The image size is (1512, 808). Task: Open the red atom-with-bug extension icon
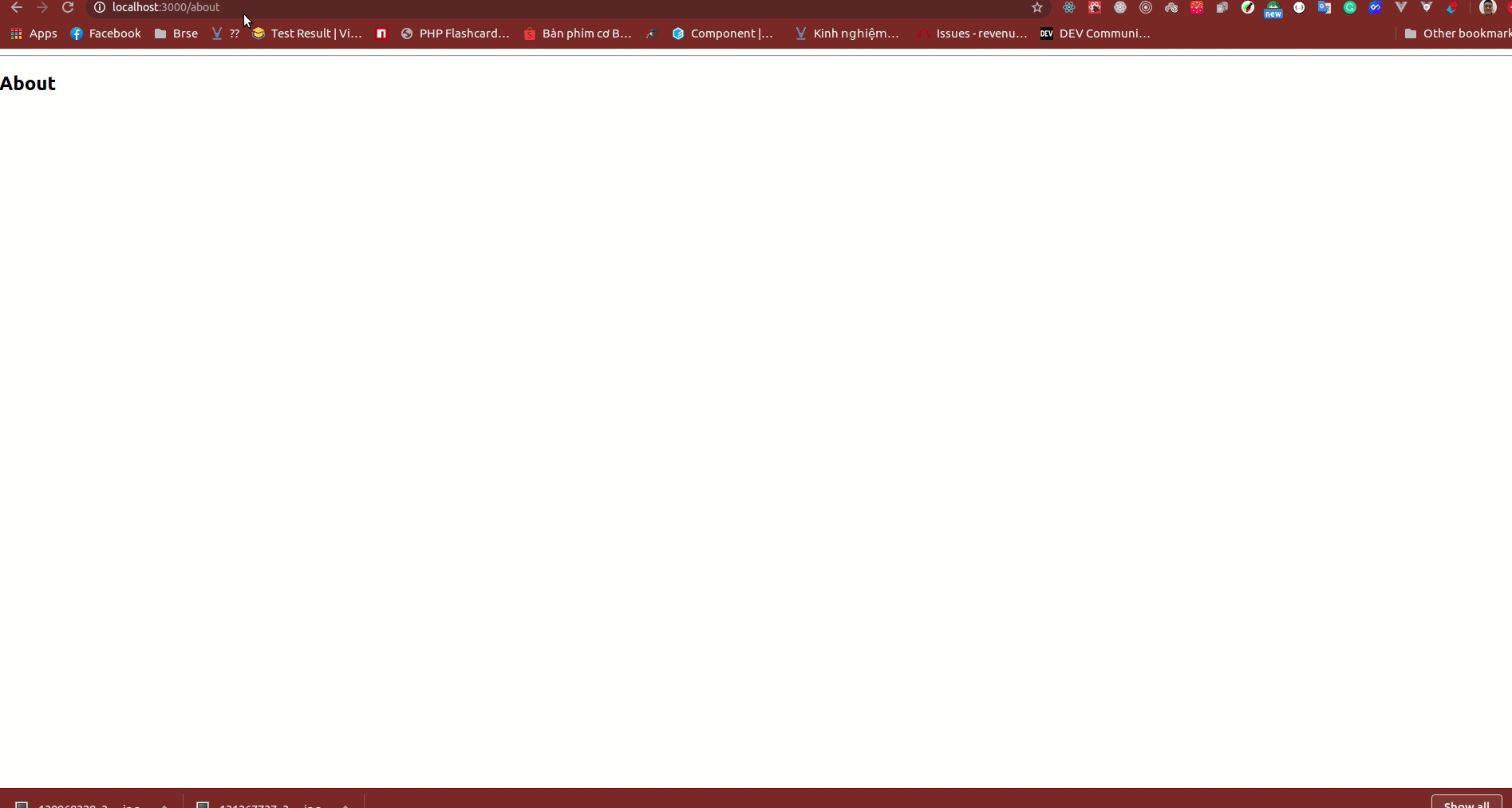1095,7
